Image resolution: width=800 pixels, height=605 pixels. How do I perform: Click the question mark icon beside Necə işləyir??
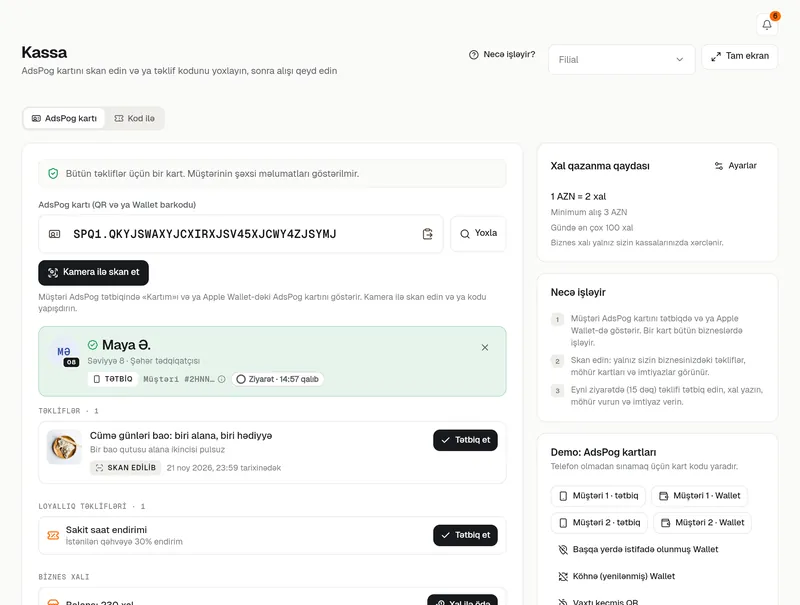tap(473, 55)
